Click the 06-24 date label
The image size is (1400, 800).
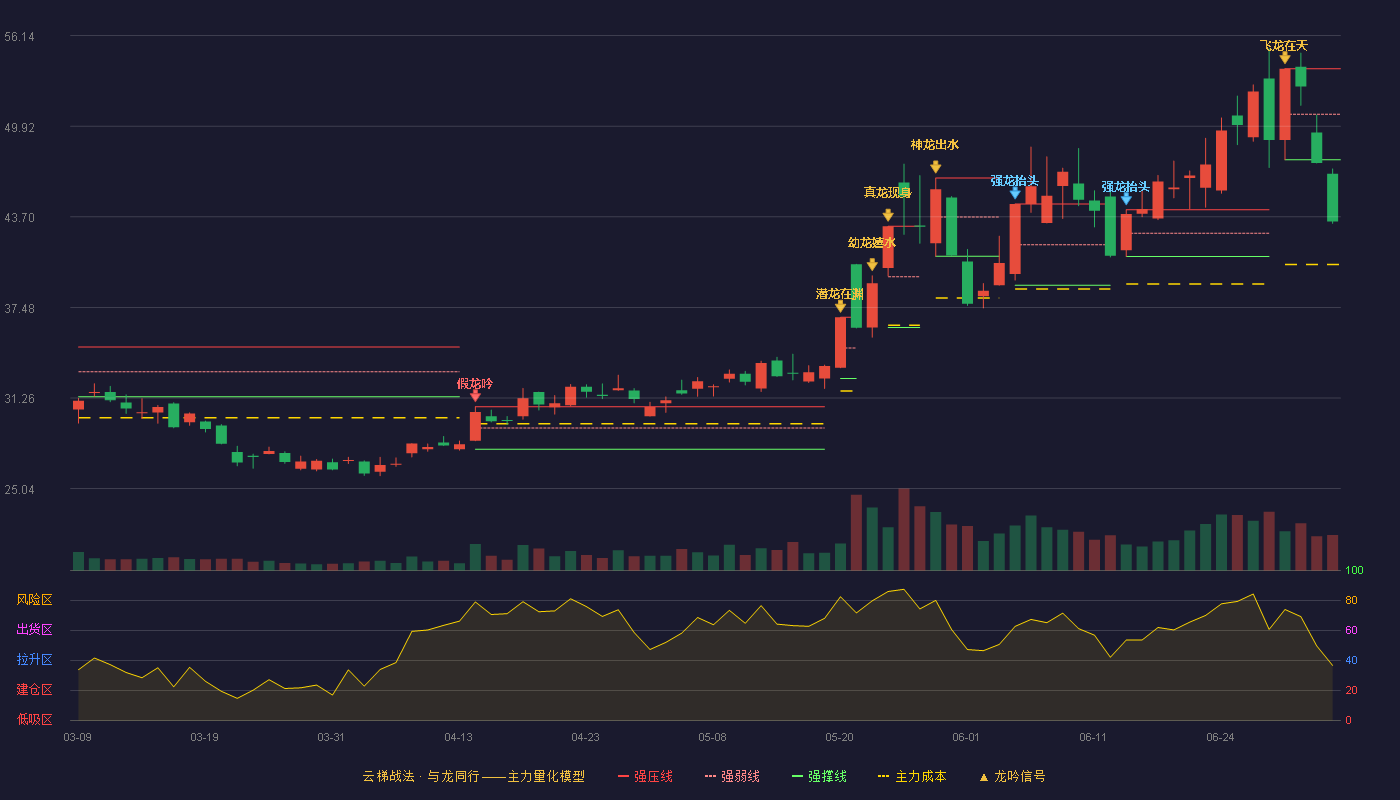(1220, 737)
